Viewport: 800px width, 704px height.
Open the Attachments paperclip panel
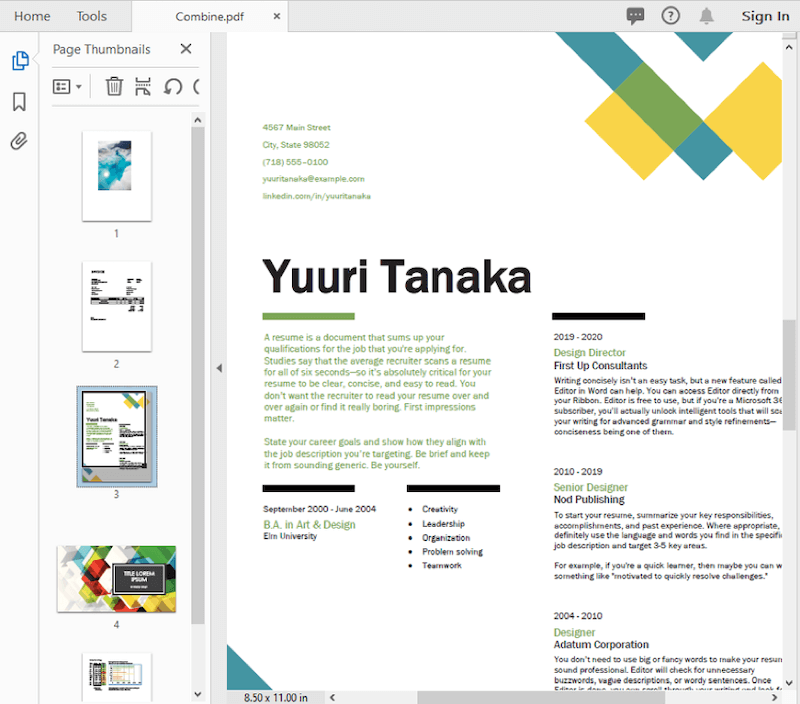[x=19, y=141]
